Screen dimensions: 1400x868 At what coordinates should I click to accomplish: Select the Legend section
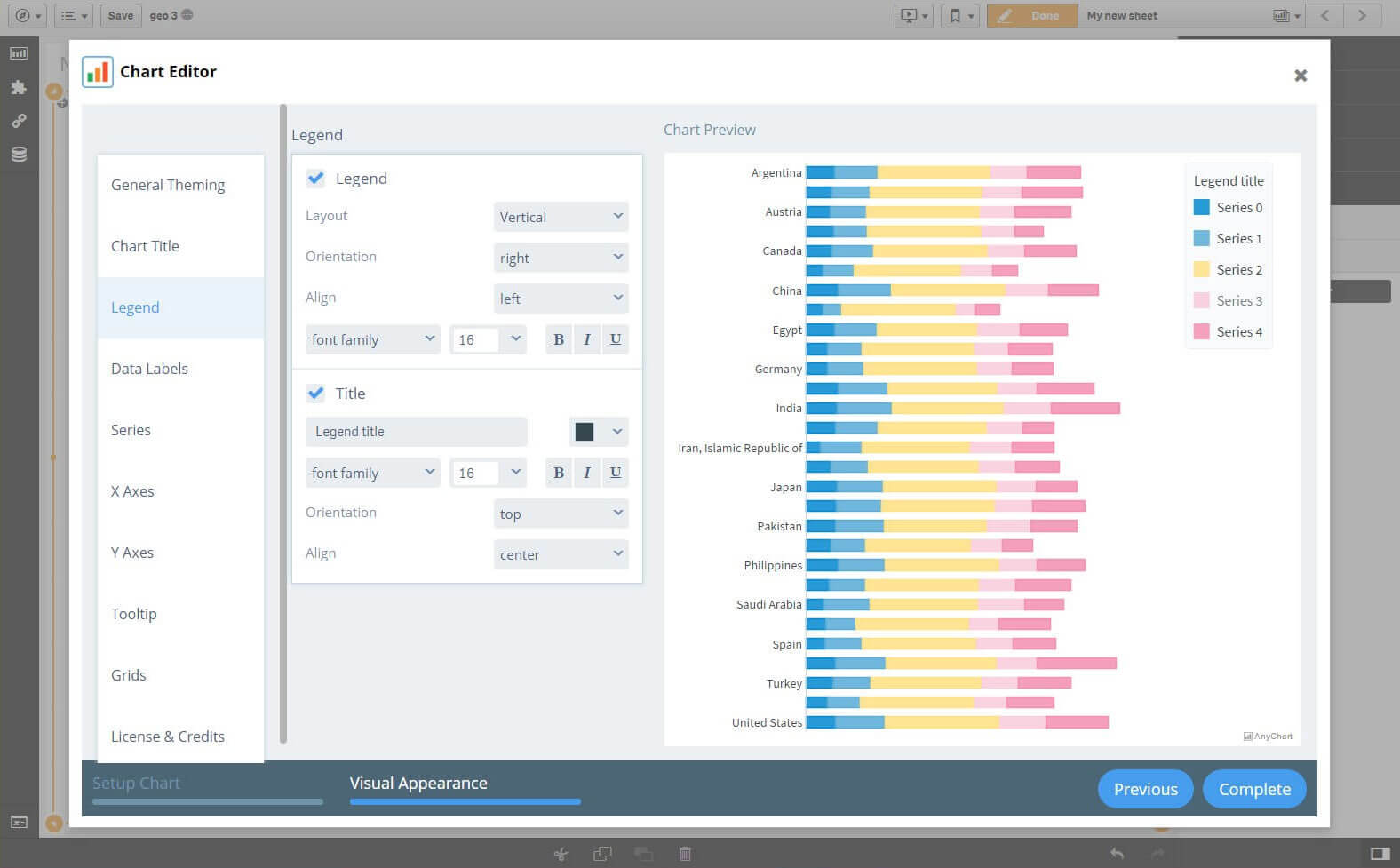(x=180, y=307)
